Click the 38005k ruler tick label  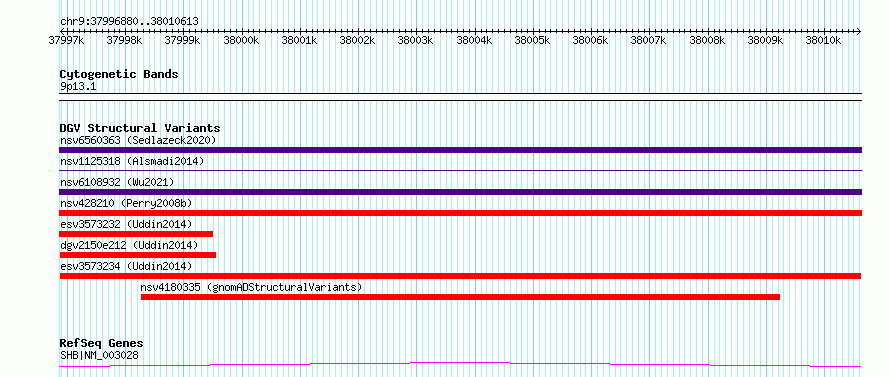click(532, 40)
